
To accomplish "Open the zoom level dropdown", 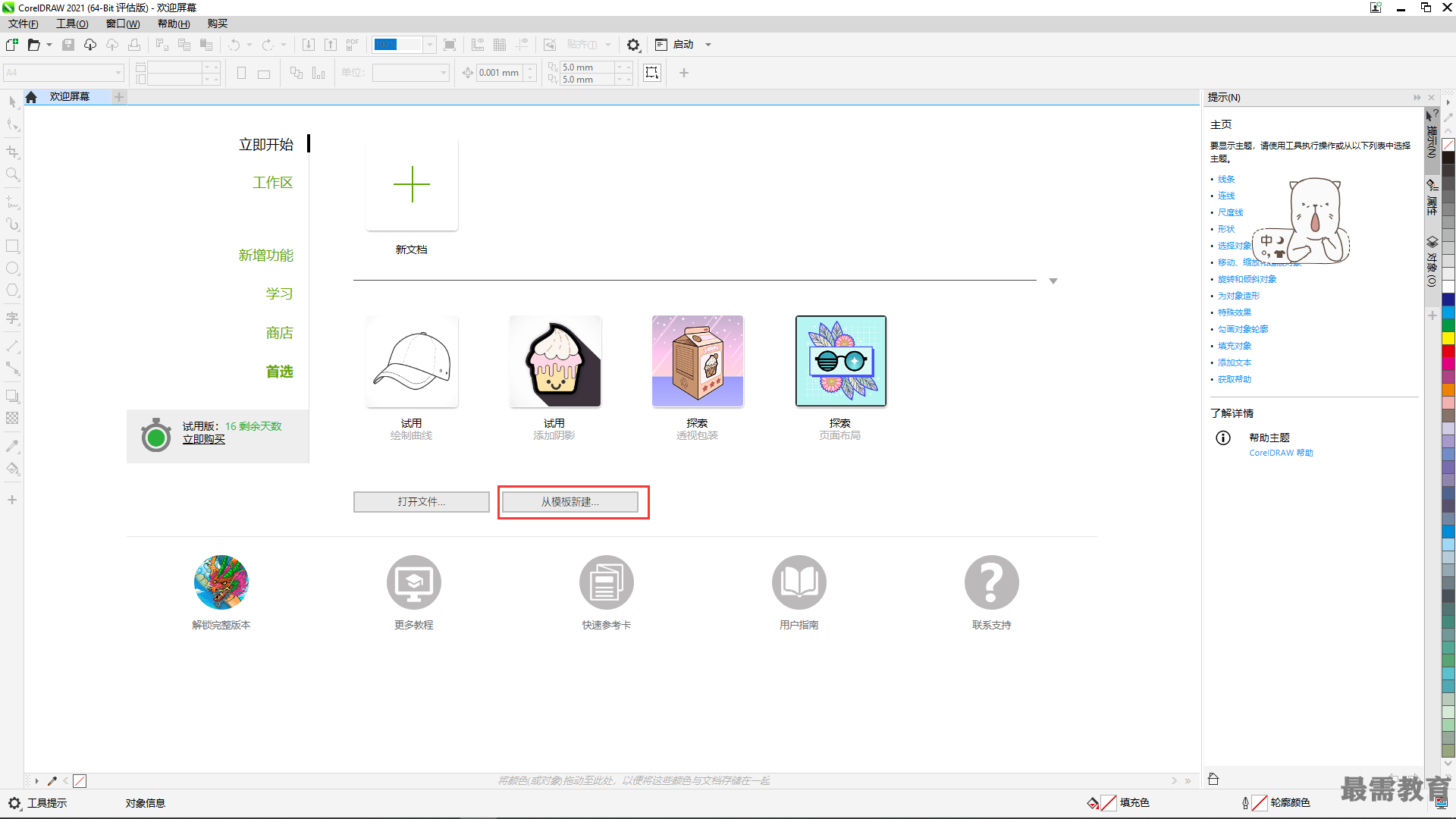I will coord(430,45).
